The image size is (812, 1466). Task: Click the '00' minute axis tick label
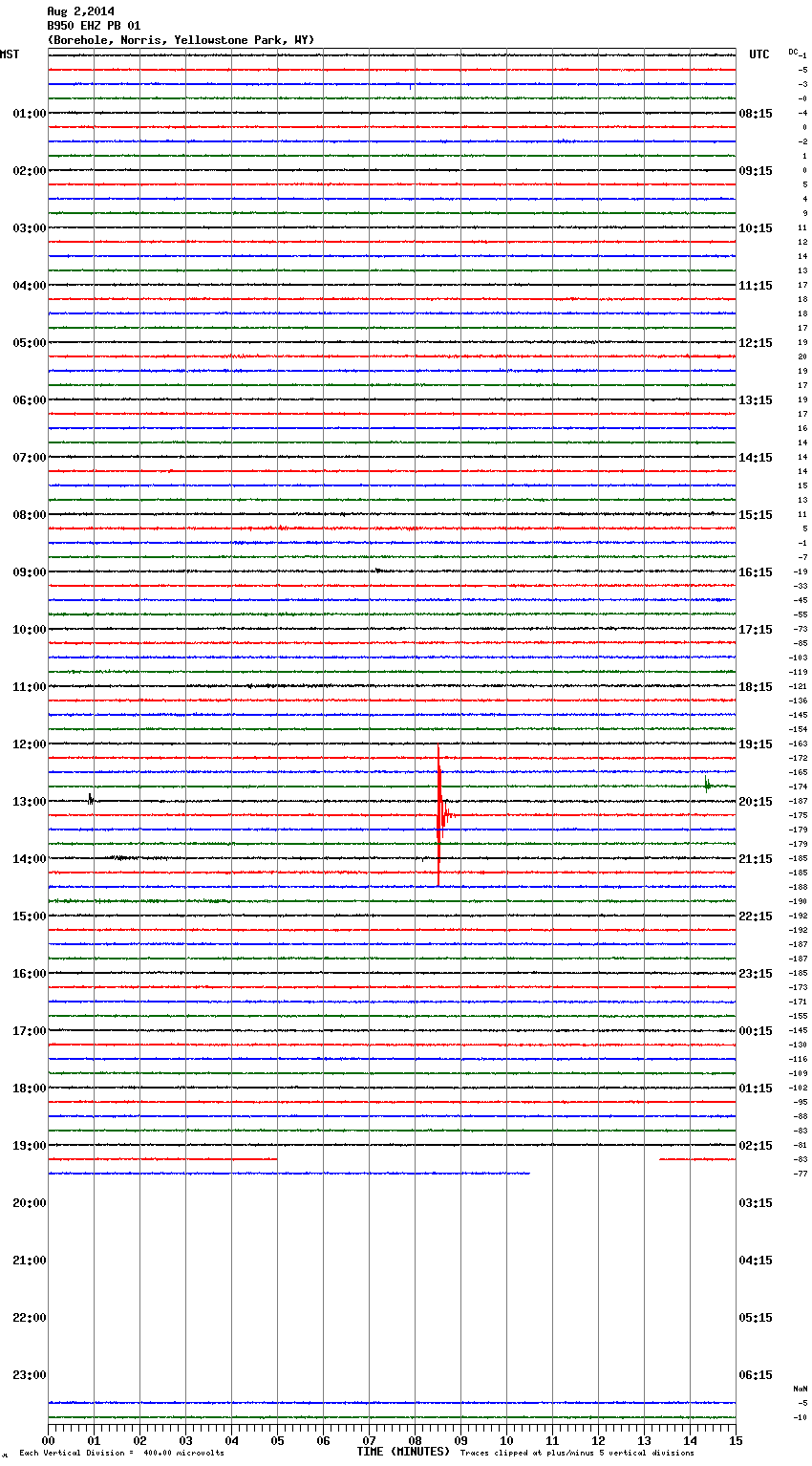click(x=48, y=1441)
